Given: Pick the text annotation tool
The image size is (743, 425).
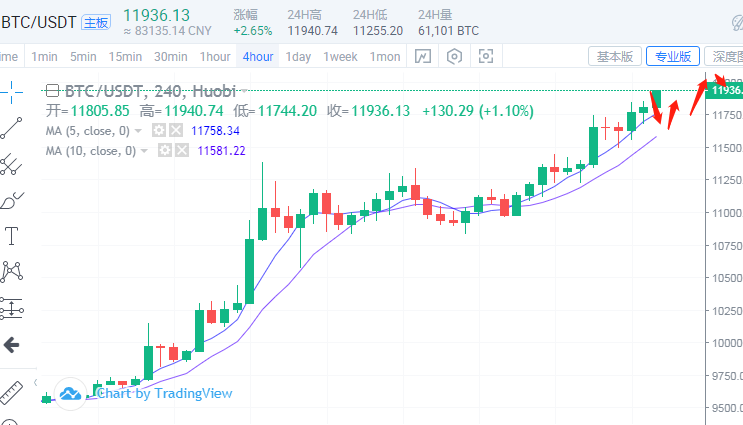Looking at the screenshot, I should coord(12,236).
